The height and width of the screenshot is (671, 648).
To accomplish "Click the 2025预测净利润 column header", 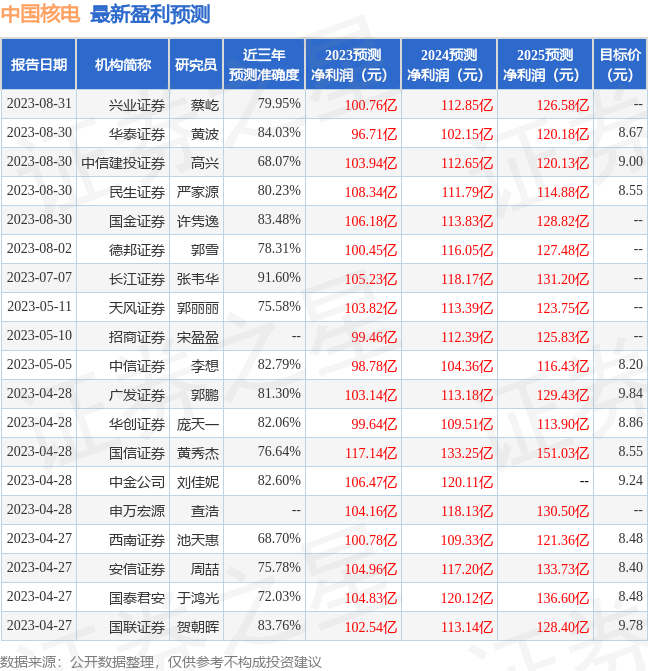I will point(545,65).
